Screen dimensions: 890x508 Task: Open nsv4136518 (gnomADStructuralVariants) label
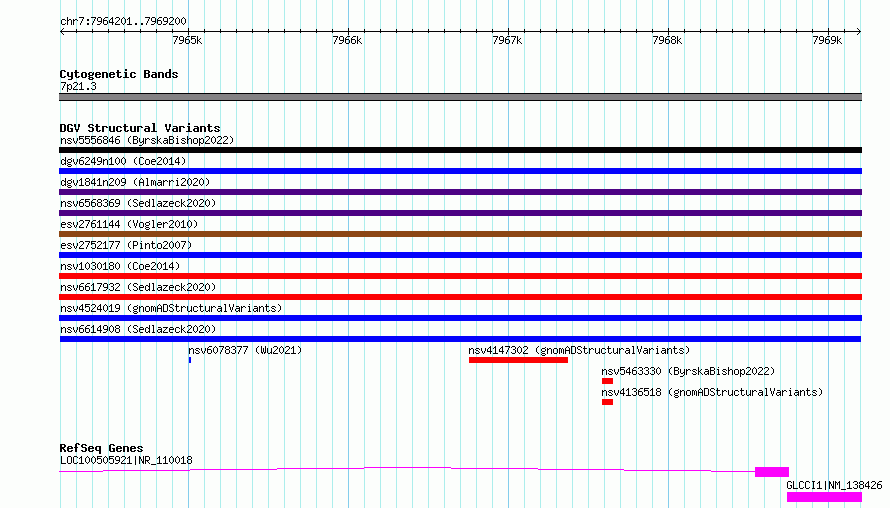(712, 392)
